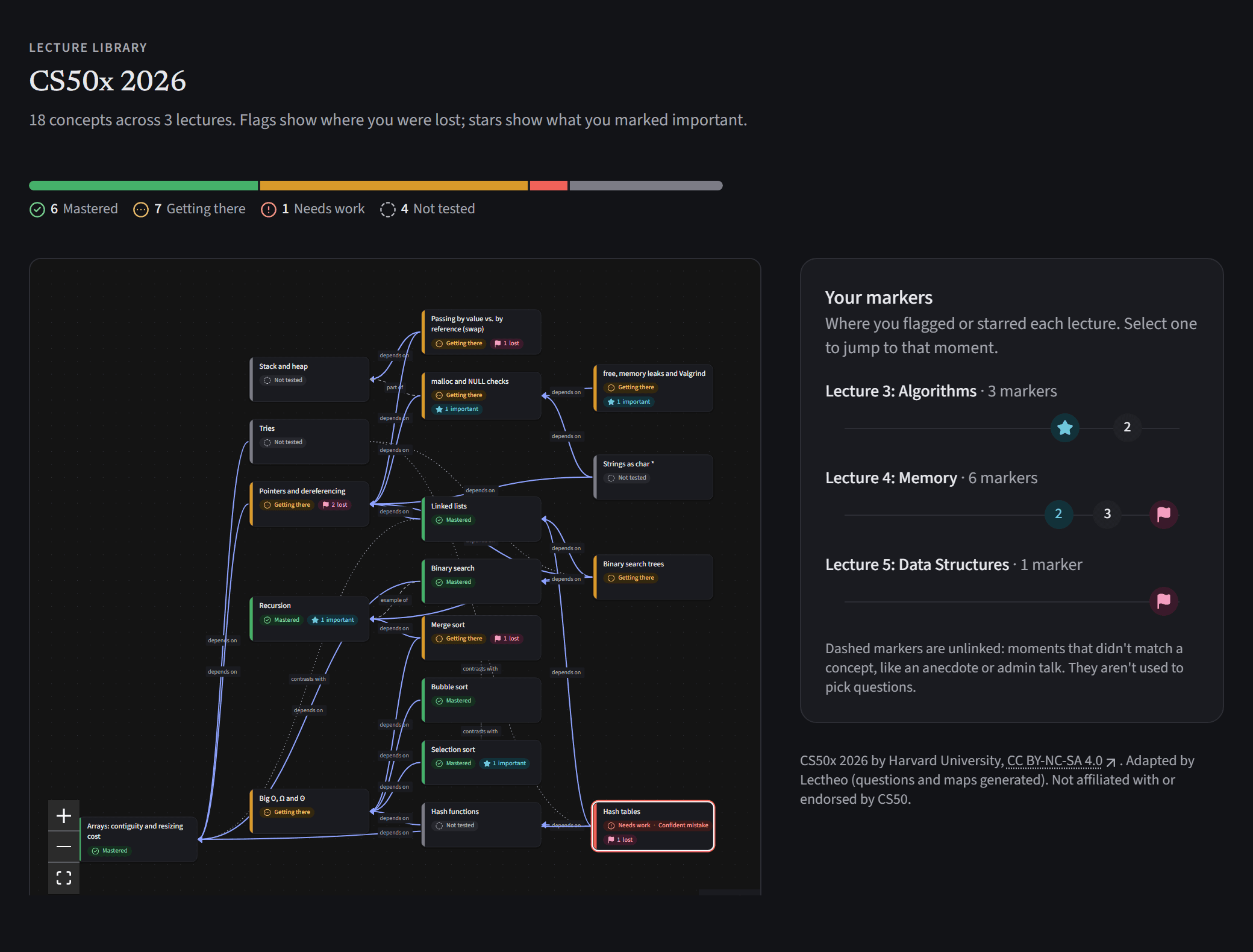
Task: Jump to Lecture 5 flag marker
Action: click(1164, 601)
